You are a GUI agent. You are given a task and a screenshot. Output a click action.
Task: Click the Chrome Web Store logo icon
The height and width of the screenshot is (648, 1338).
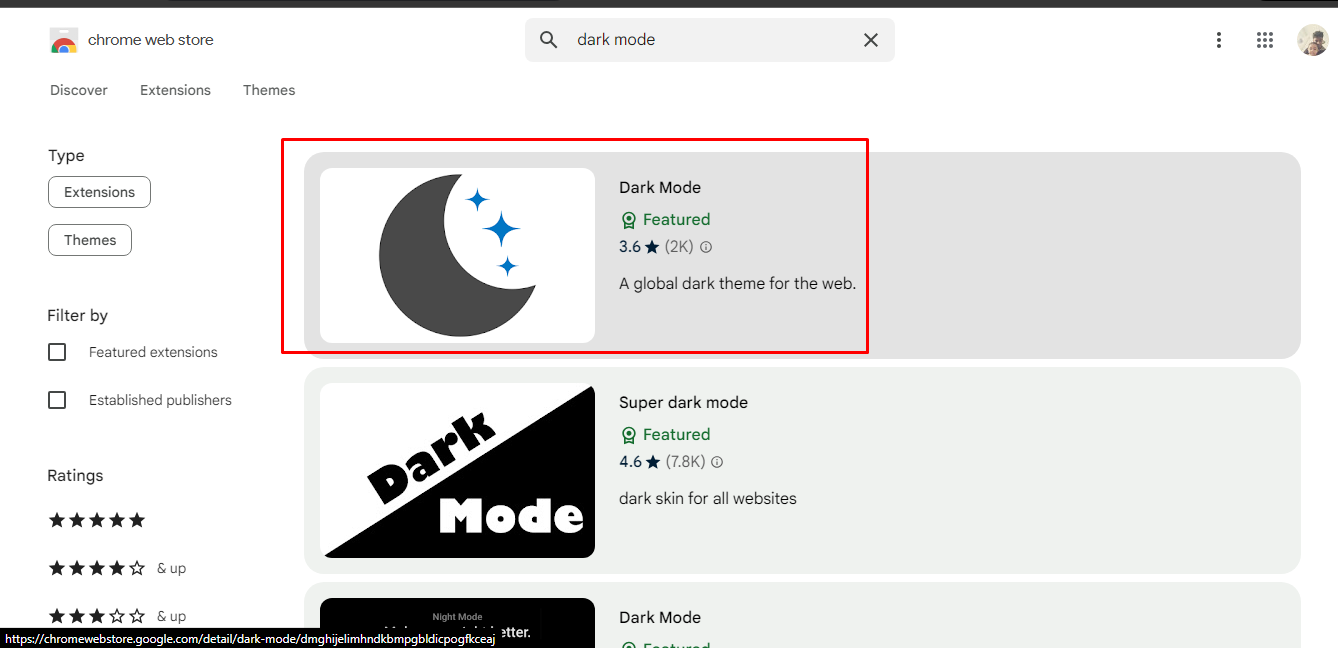64,40
